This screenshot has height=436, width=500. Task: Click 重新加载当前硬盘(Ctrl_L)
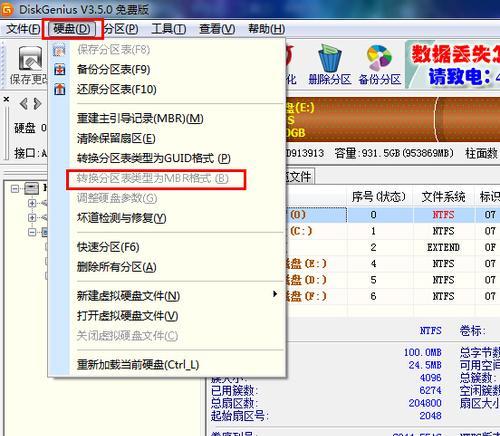[x=138, y=365]
